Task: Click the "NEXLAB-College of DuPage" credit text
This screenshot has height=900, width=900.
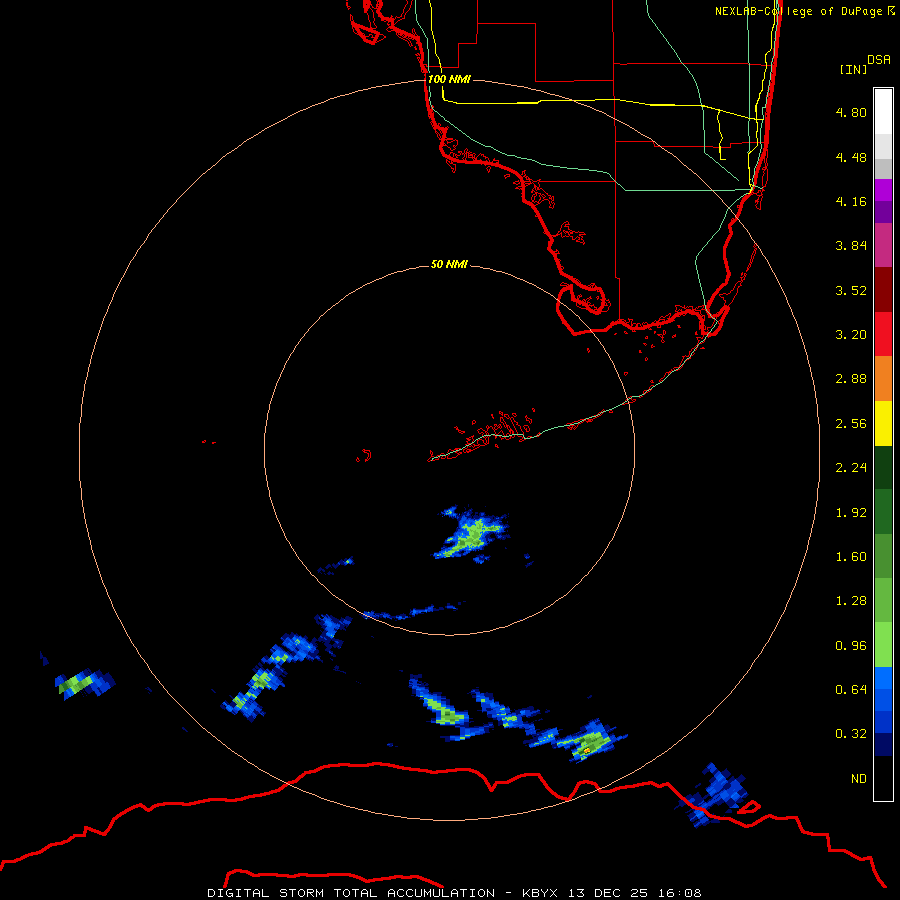Action: (x=798, y=11)
